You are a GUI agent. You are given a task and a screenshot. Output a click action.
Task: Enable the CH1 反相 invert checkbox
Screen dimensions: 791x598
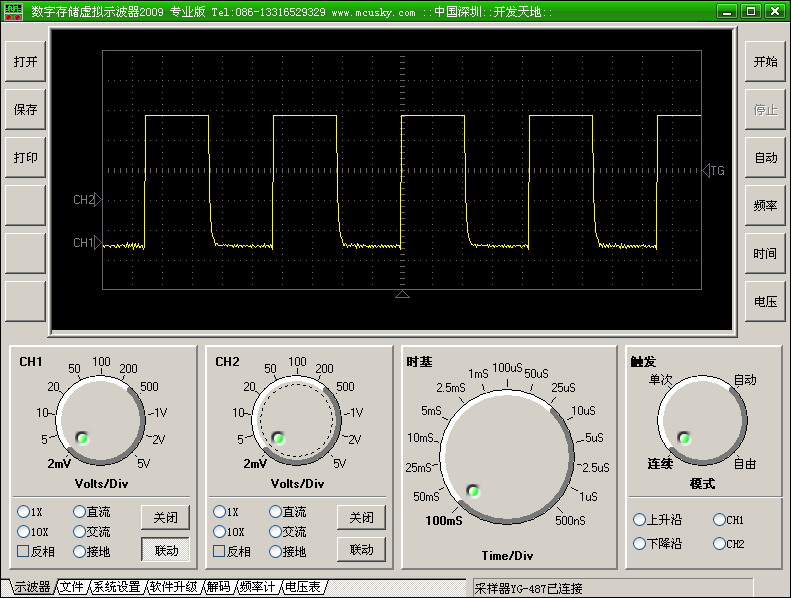pos(24,551)
